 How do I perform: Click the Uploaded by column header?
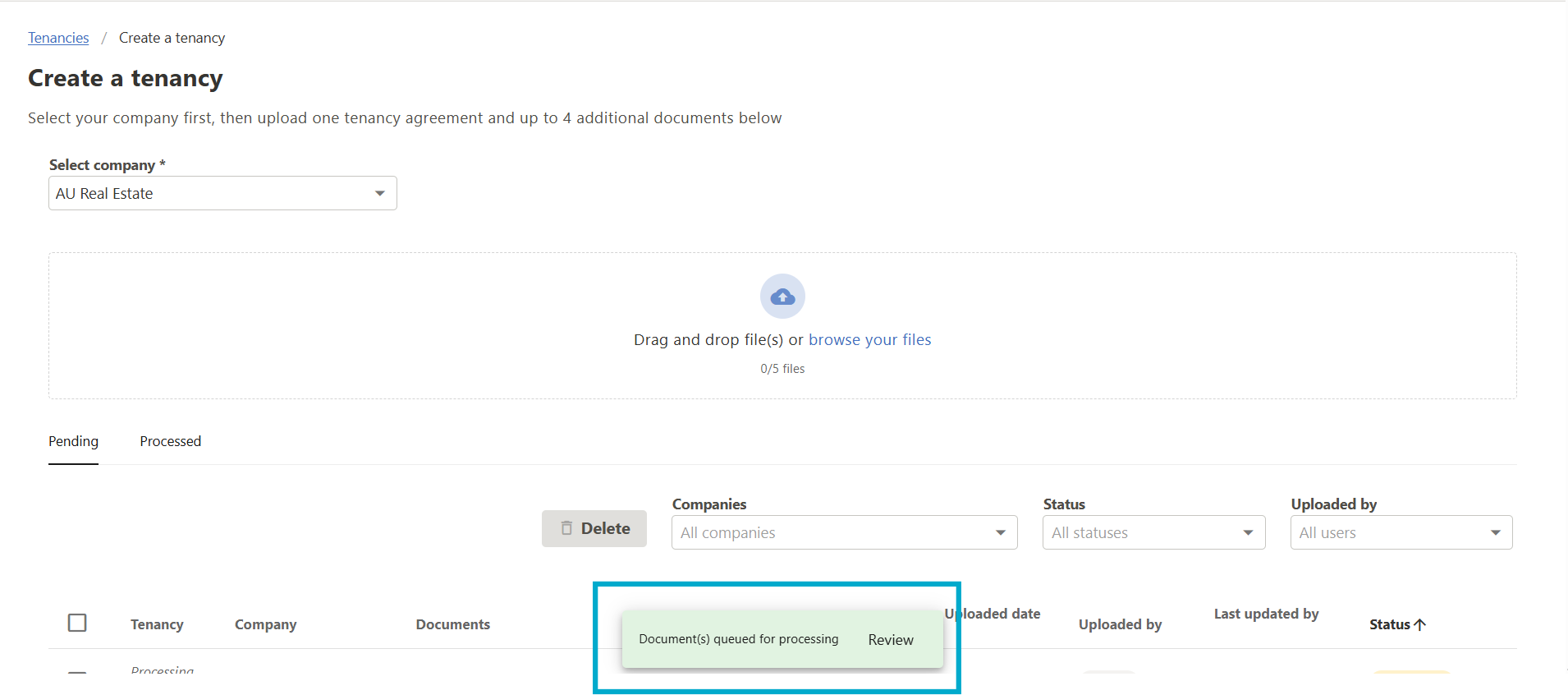[x=1120, y=624]
